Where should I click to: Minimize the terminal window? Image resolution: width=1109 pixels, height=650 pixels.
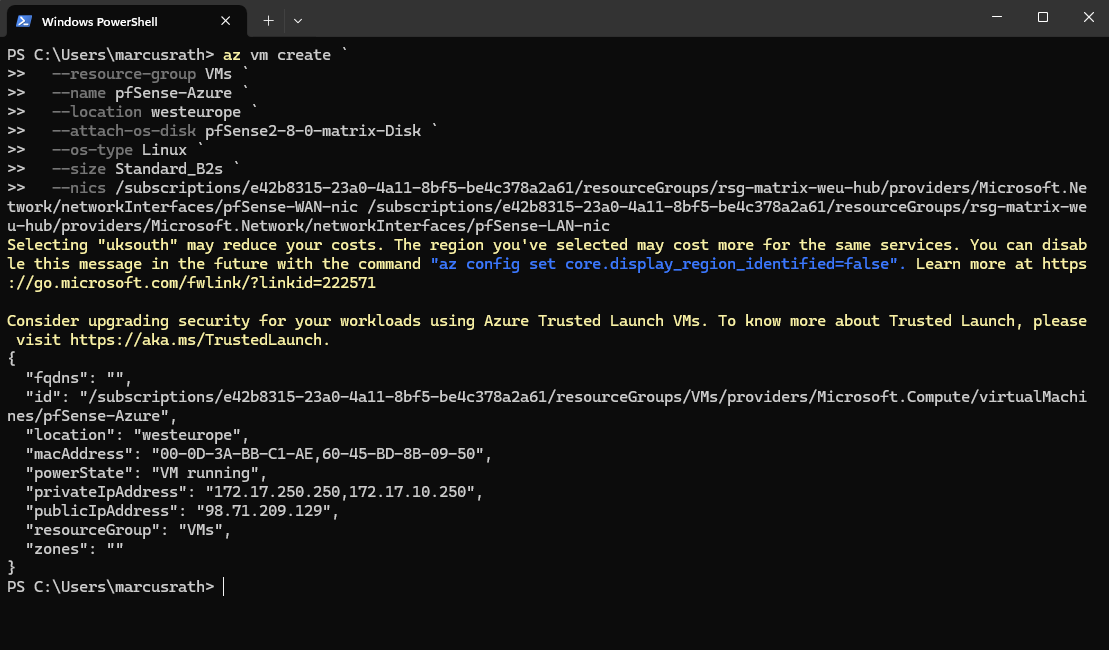click(x=996, y=17)
